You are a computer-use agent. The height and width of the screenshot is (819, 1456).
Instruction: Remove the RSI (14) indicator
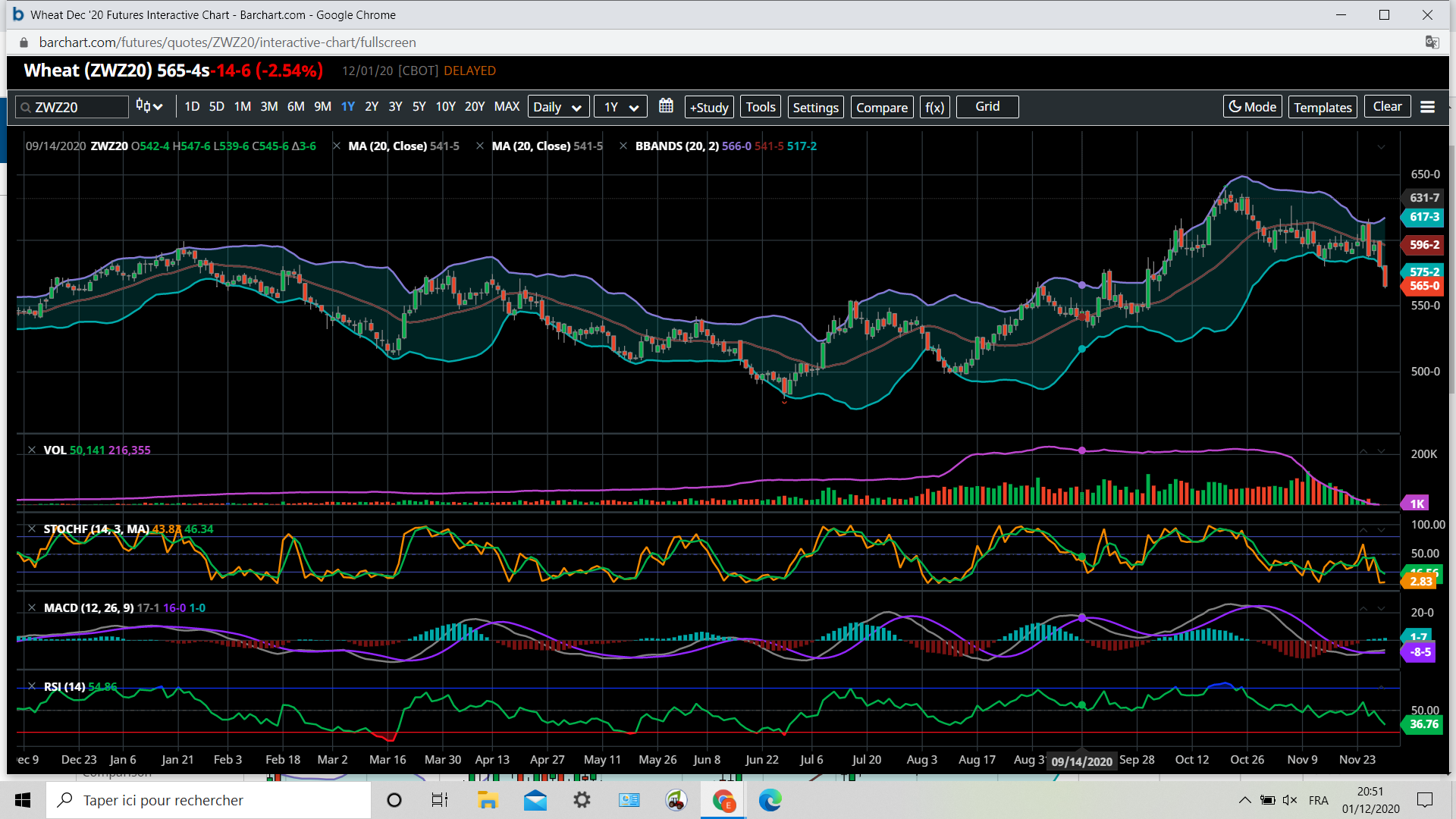pyautogui.click(x=32, y=687)
